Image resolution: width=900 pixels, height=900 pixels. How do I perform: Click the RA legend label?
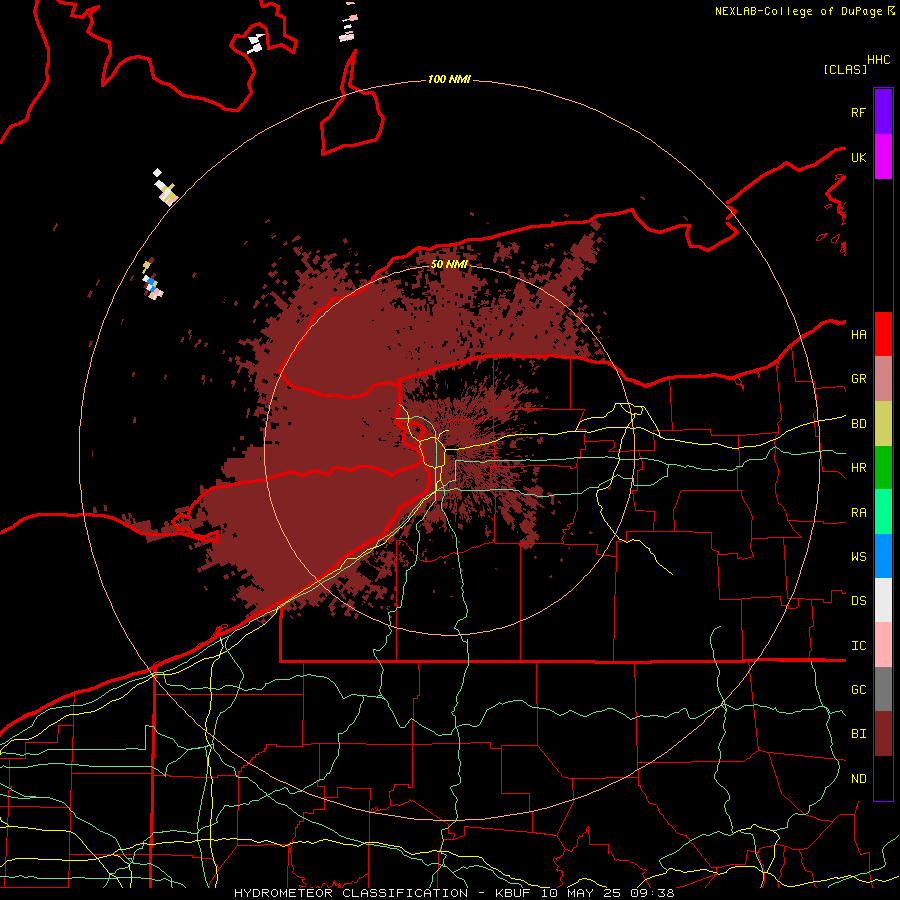(858, 512)
